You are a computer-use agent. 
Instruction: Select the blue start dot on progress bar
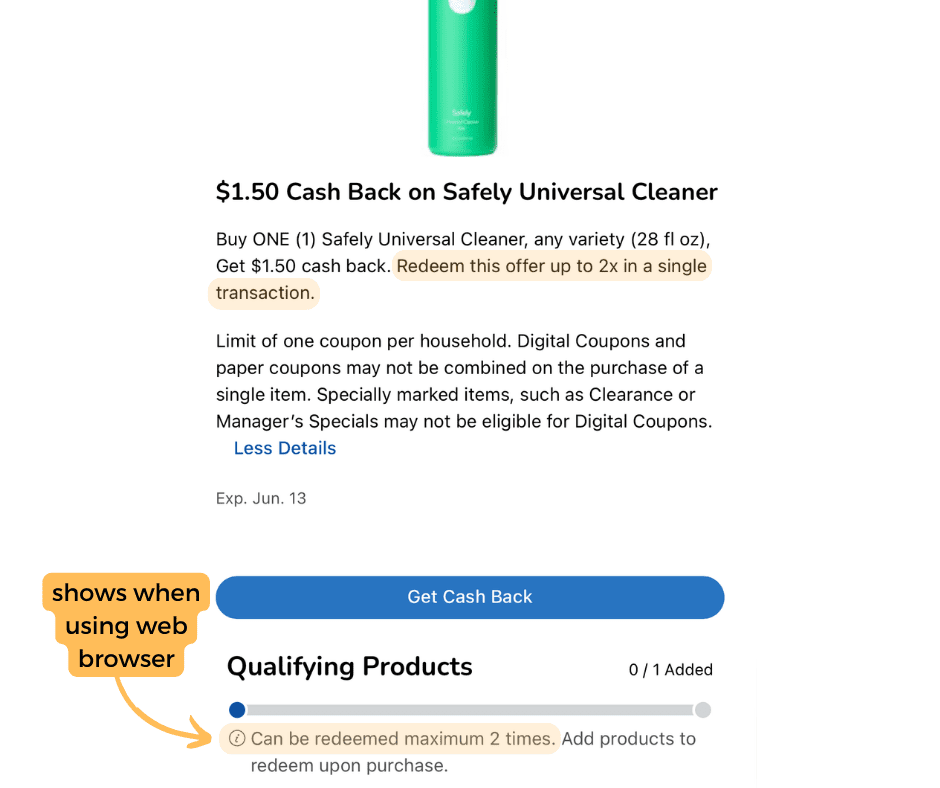237,710
